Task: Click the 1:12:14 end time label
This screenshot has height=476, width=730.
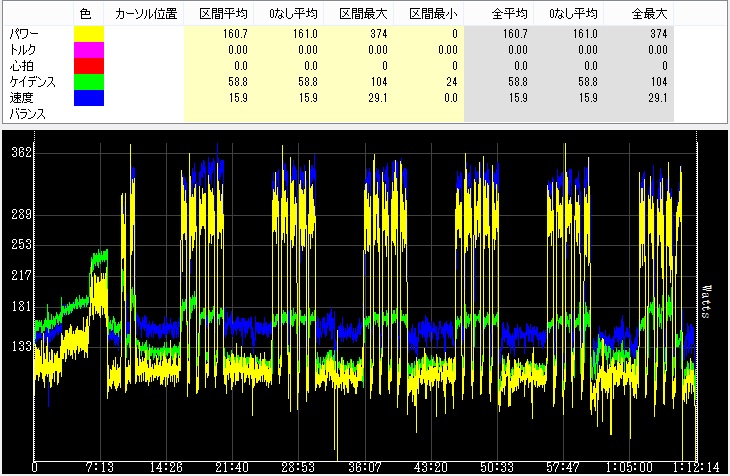Action: 696,467
